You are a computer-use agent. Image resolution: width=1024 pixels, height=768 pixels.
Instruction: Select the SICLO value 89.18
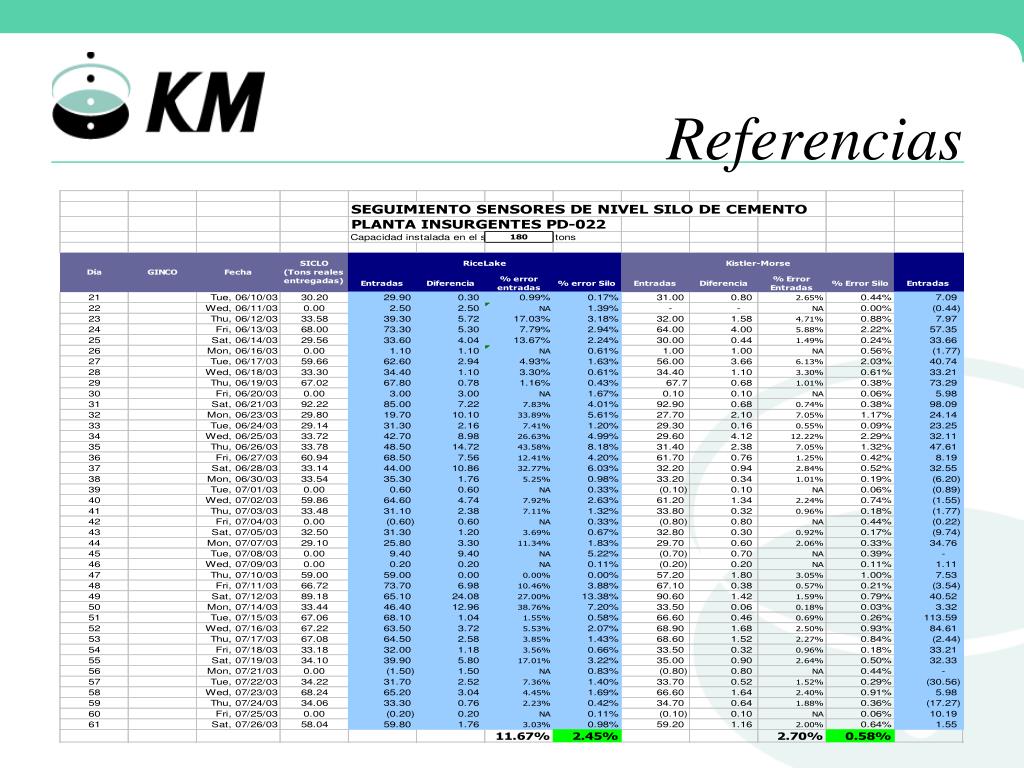314,596
